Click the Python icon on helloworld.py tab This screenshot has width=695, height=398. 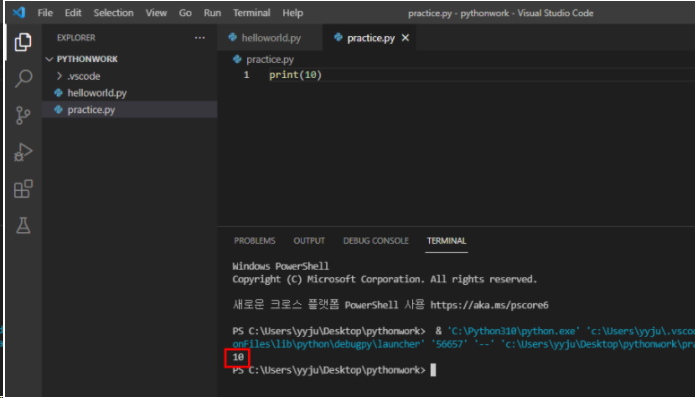click(x=233, y=38)
